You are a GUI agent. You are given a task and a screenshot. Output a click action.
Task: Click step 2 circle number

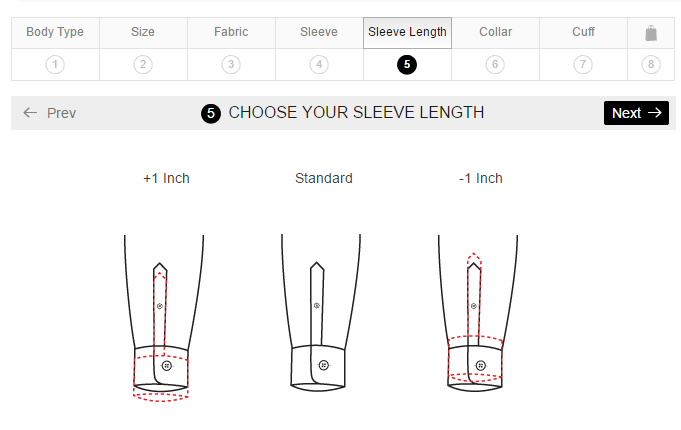(143, 65)
